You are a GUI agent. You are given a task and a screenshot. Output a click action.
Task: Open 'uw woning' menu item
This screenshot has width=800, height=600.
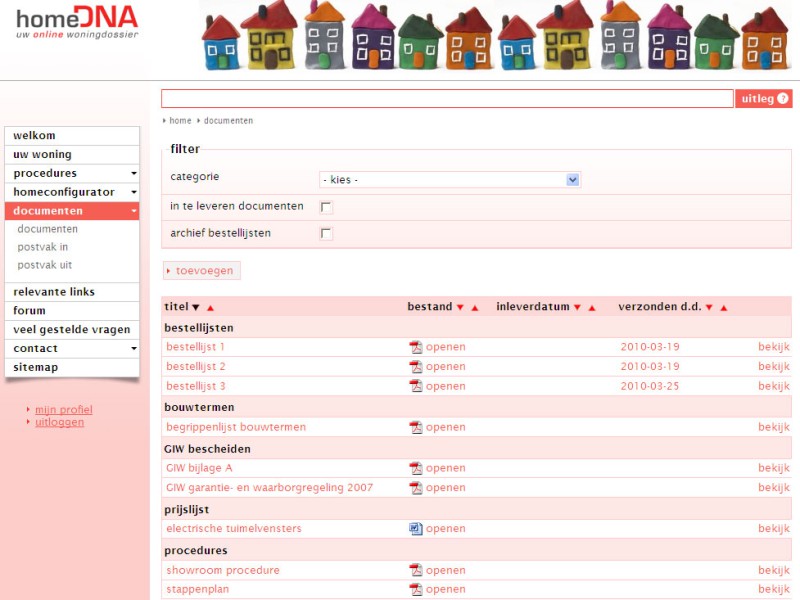[72, 155]
